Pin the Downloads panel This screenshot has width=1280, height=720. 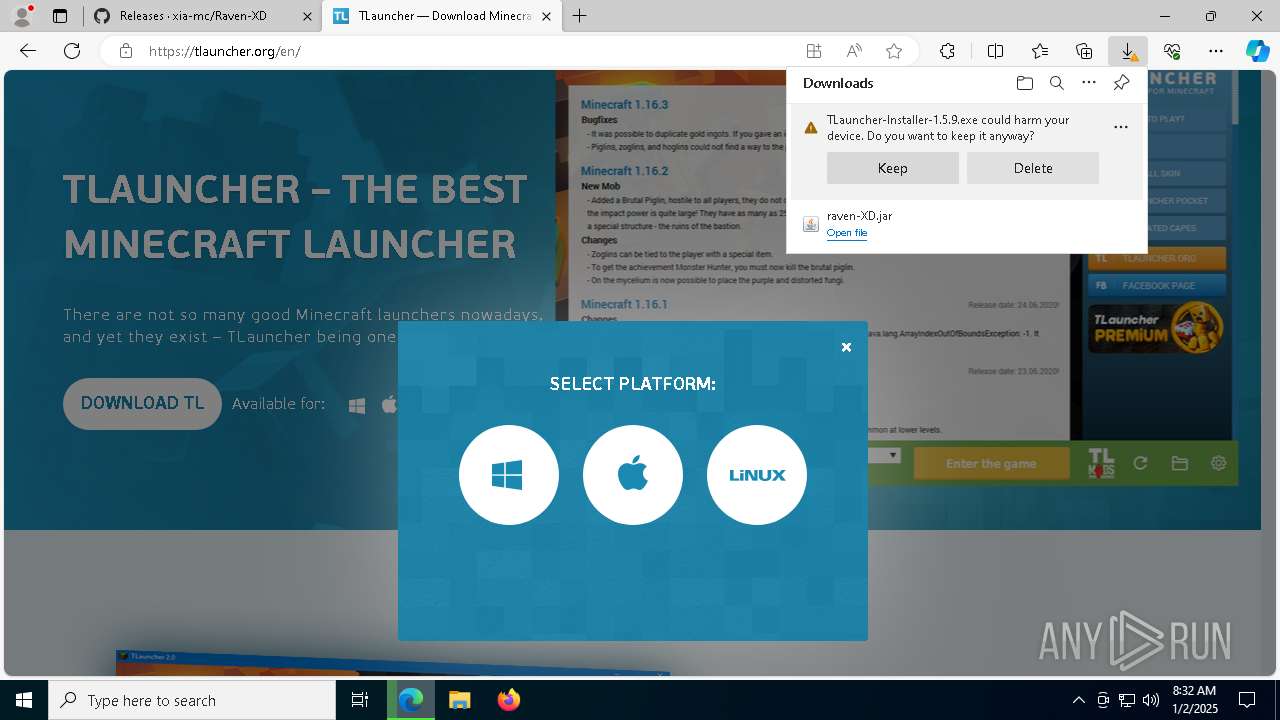click(1121, 83)
